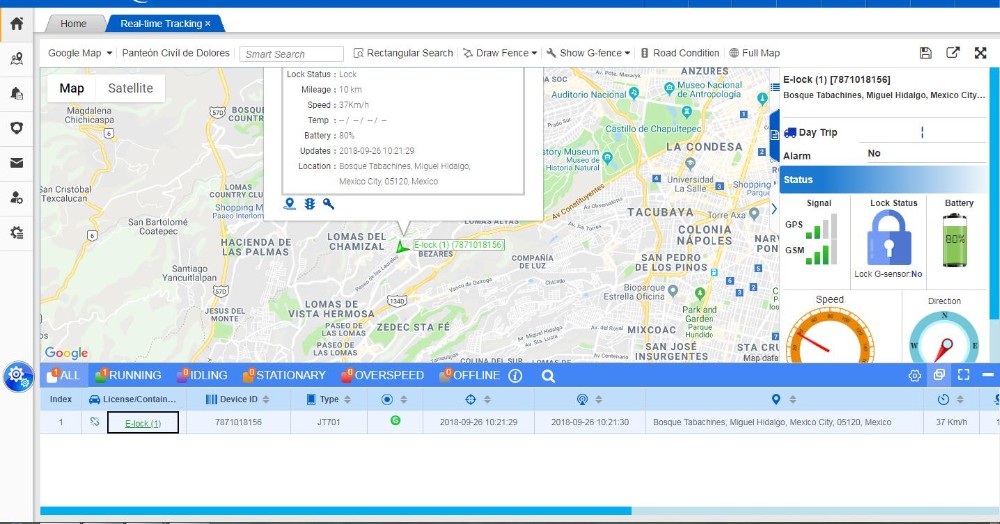Open the device list settings gear
The width and height of the screenshot is (1000, 524).
[x=915, y=375]
